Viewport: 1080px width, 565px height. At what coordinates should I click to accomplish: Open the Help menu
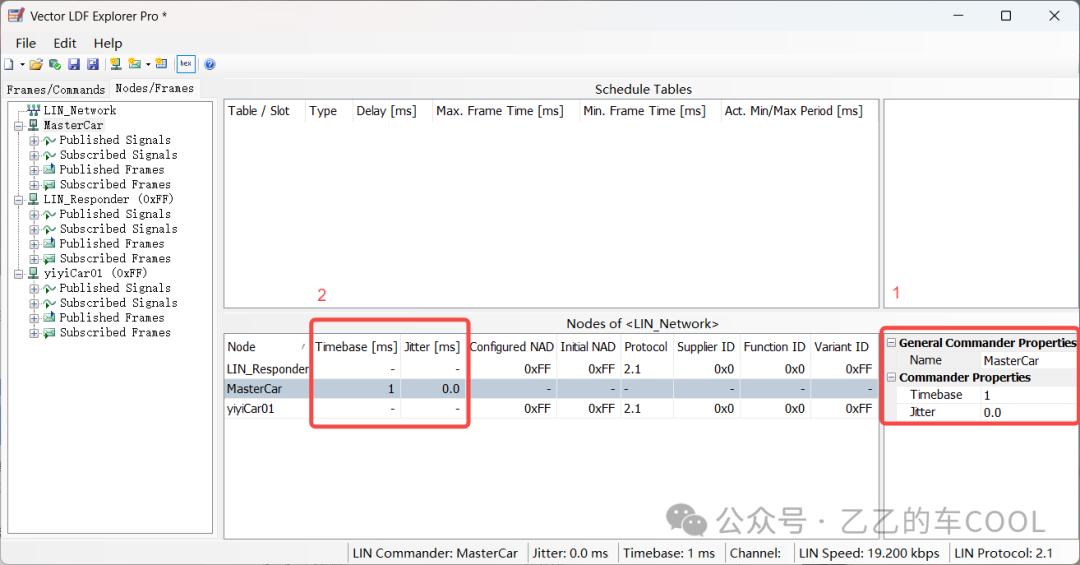click(107, 43)
